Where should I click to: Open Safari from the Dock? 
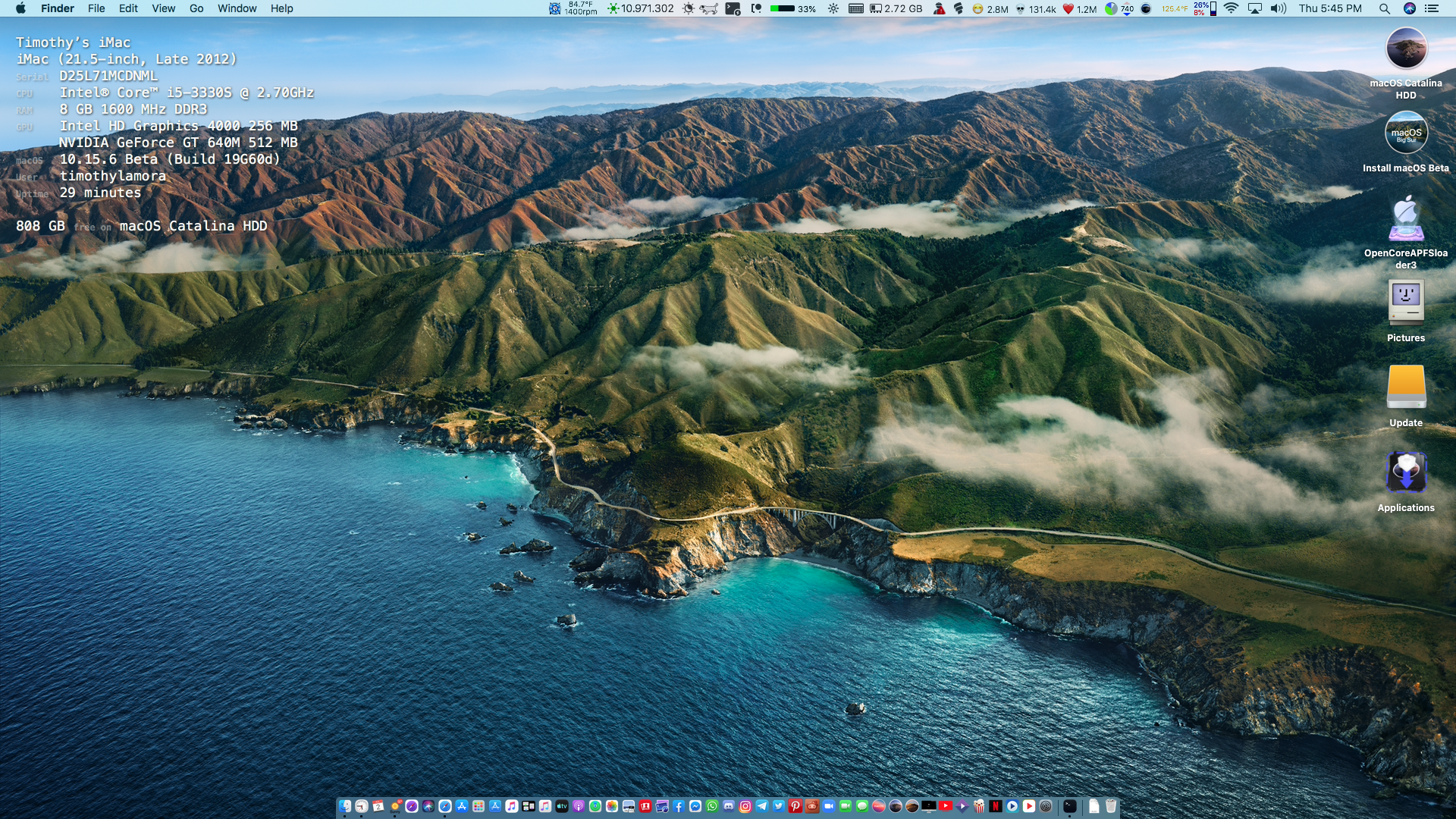point(444,806)
